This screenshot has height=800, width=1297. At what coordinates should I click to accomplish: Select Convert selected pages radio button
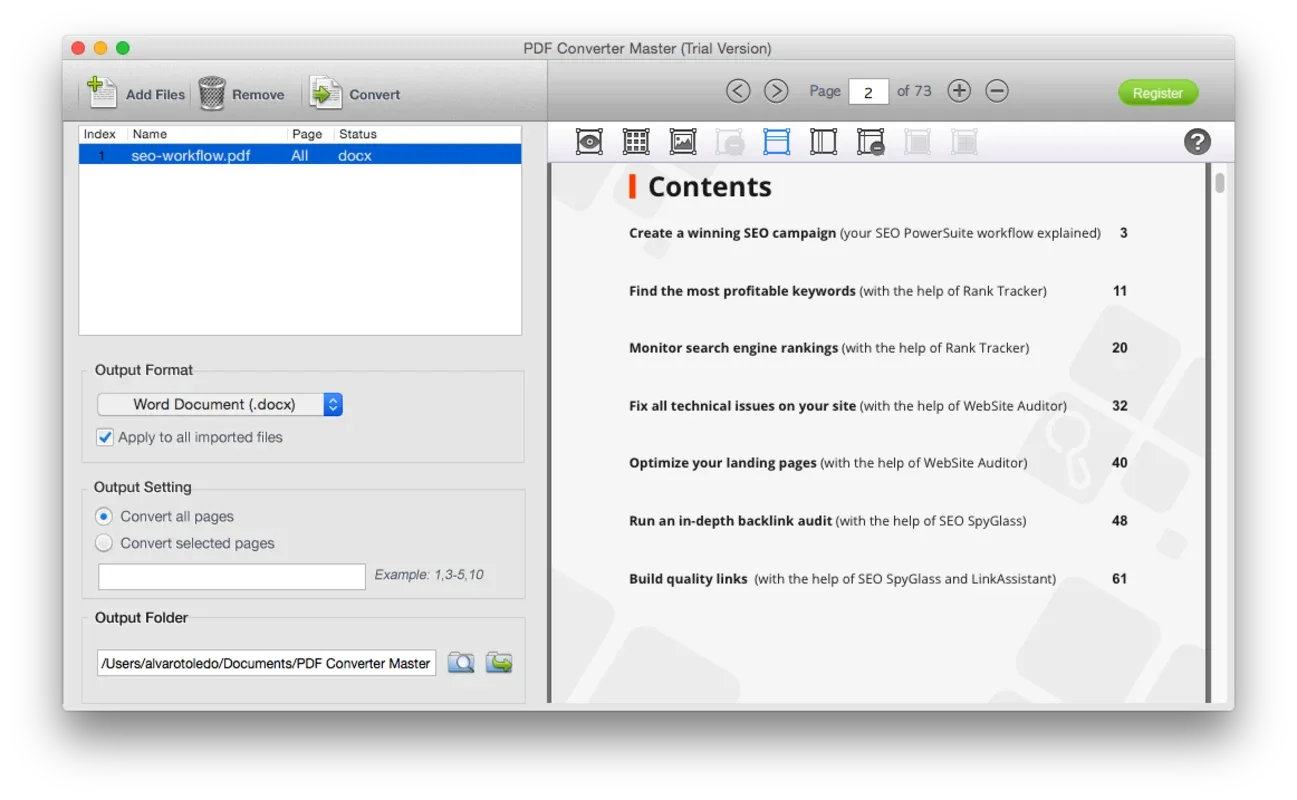(104, 543)
